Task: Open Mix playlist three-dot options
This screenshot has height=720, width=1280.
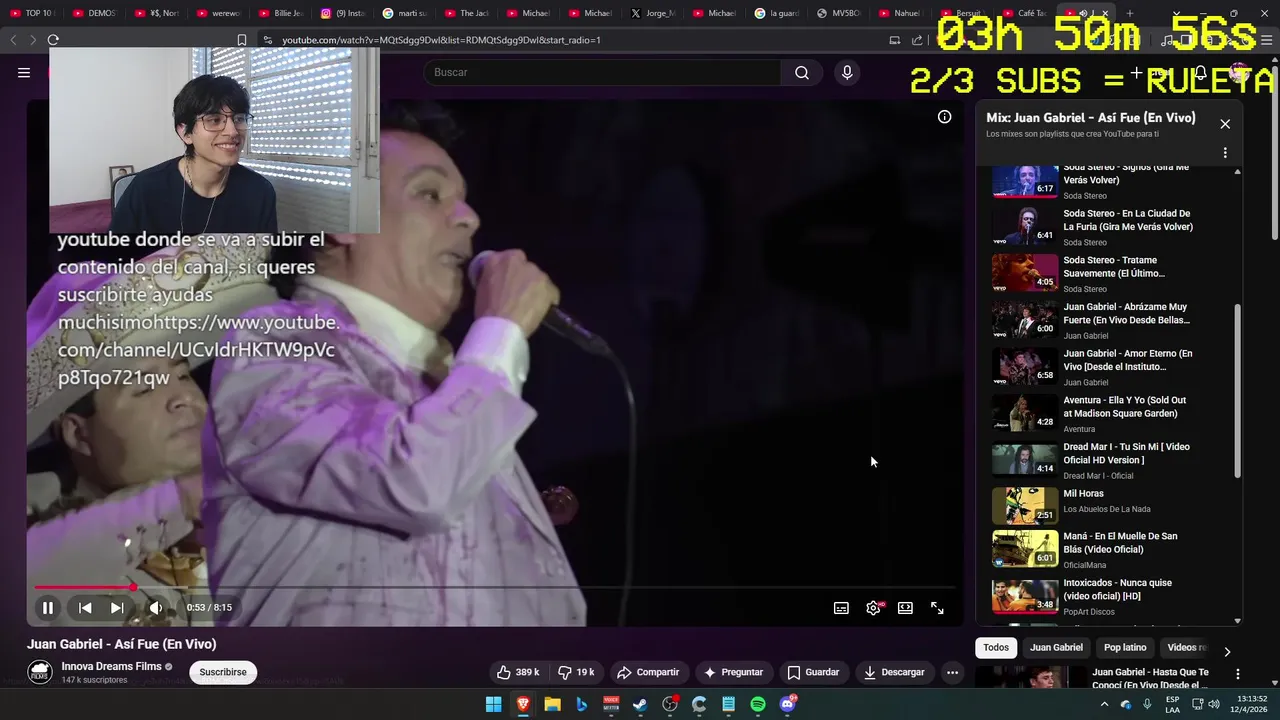Action: point(1225,153)
